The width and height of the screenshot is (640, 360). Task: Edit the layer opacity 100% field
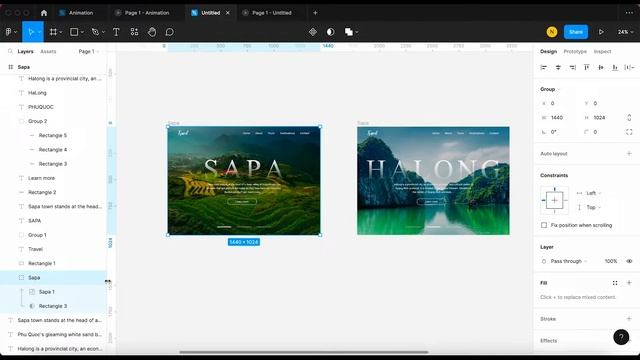point(611,261)
